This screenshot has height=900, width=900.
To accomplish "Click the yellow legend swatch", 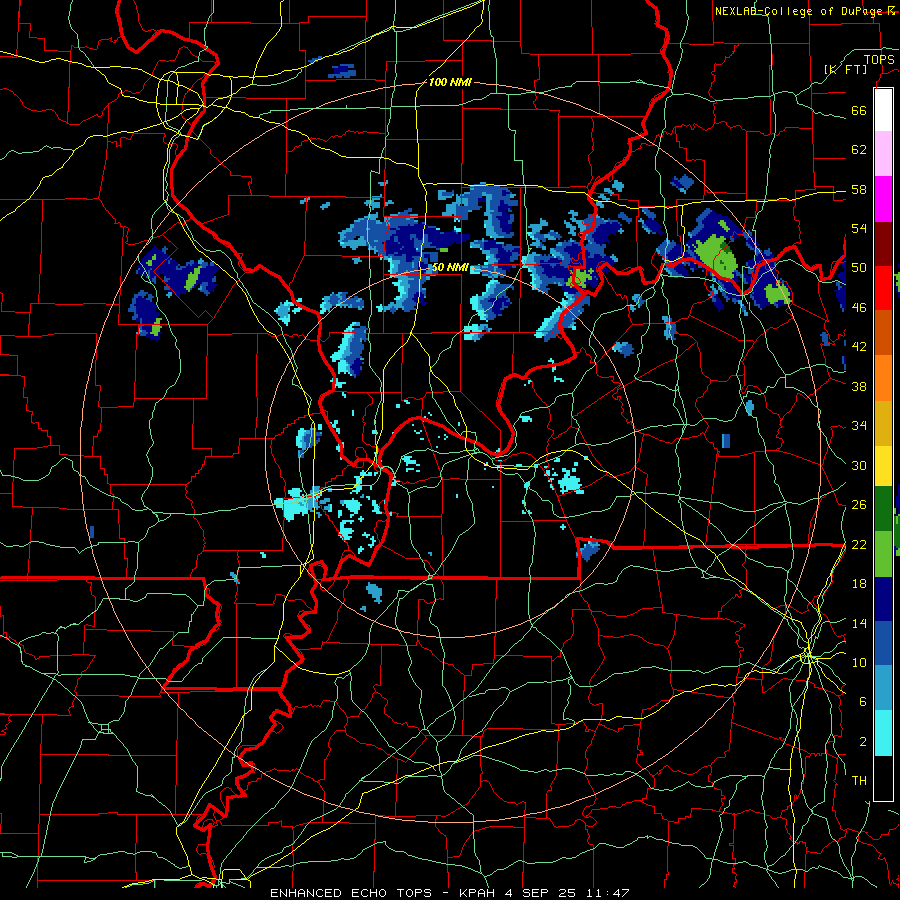I will [883, 465].
